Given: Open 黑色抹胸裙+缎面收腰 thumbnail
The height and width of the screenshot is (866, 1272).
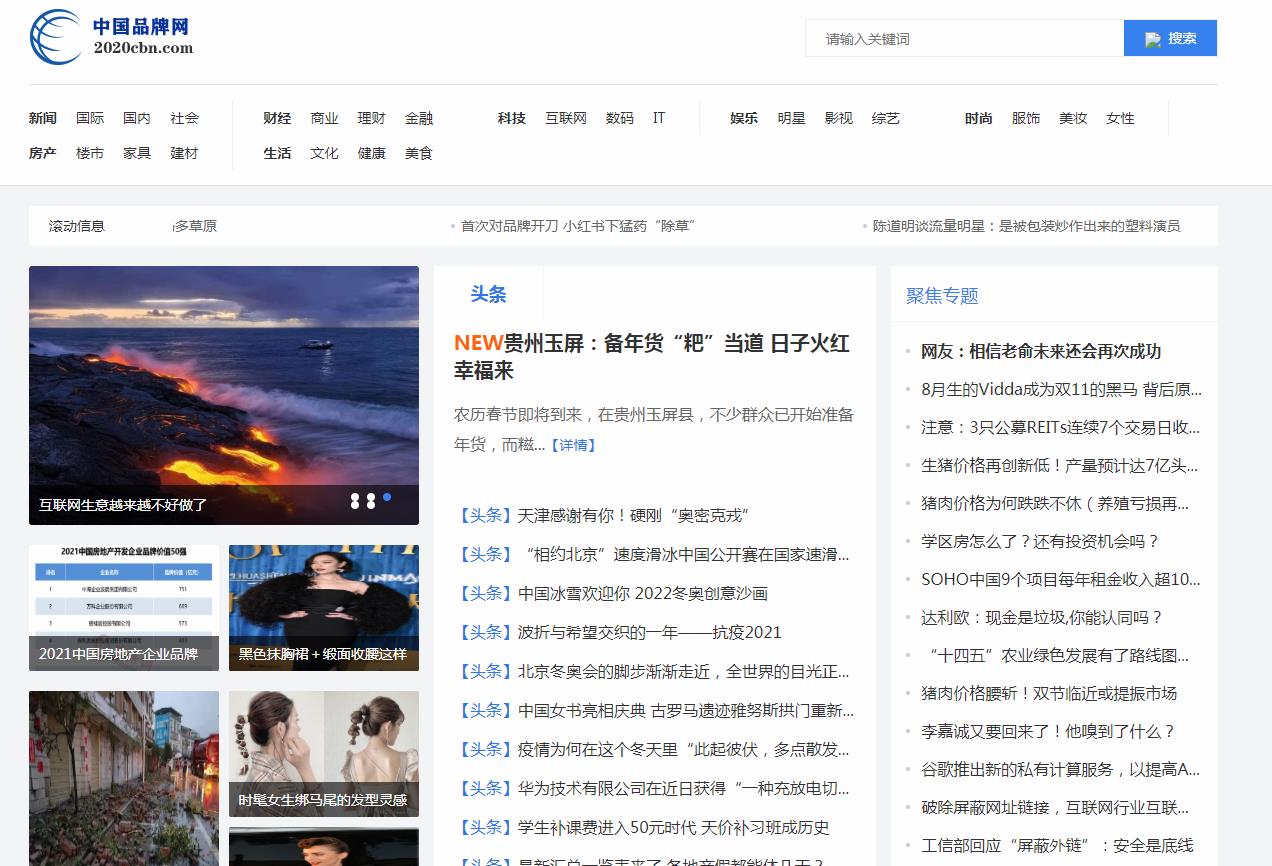Looking at the screenshot, I should (324, 608).
